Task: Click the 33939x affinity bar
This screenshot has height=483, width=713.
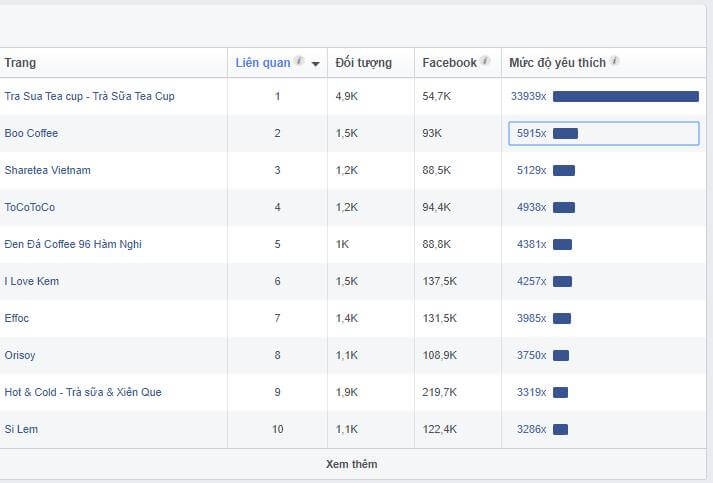Action: coord(626,96)
